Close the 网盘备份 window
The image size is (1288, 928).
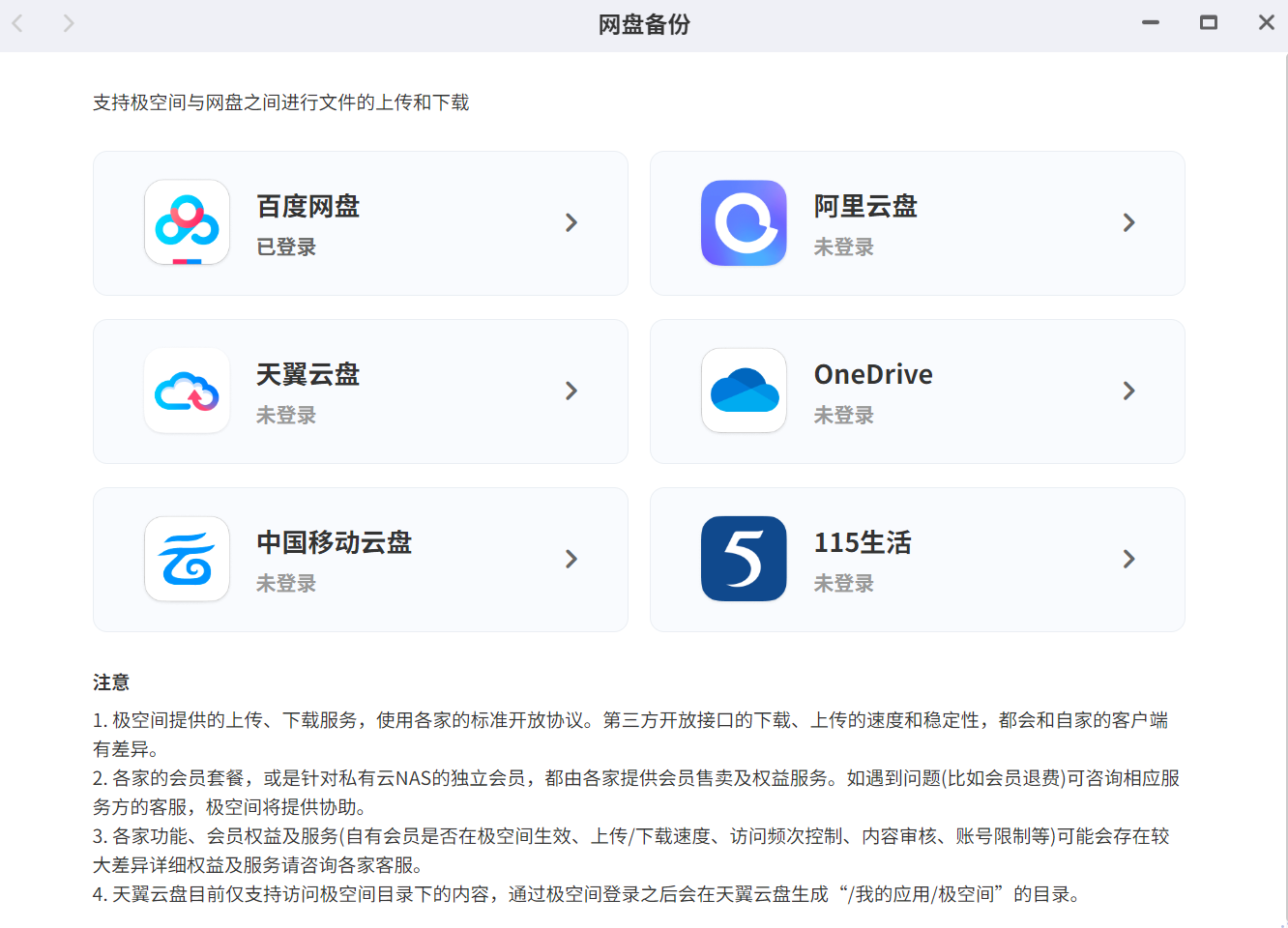pyautogui.click(x=1267, y=22)
